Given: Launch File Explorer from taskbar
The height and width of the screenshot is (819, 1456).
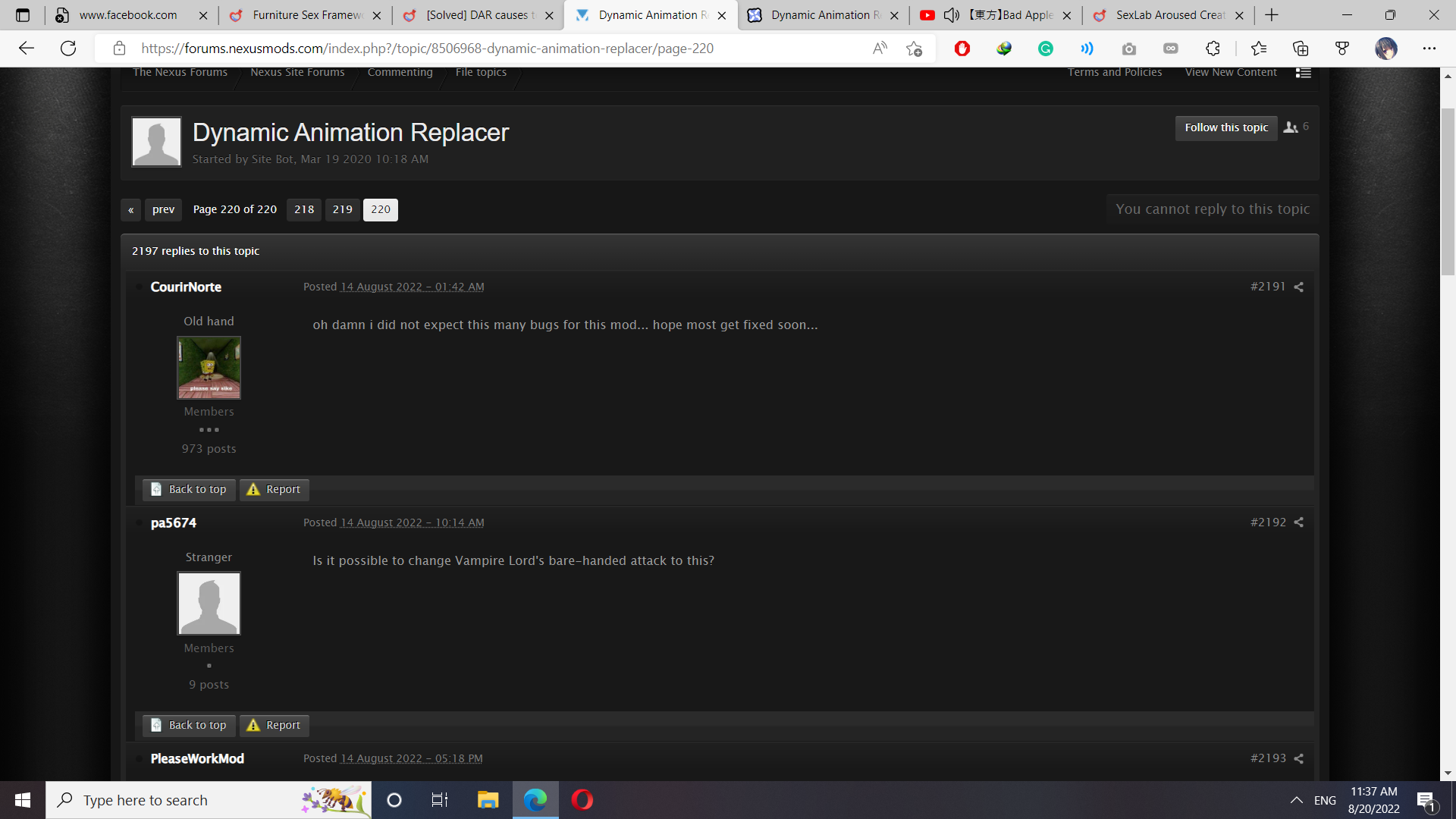Looking at the screenshot, I should (x=488, y=800).
